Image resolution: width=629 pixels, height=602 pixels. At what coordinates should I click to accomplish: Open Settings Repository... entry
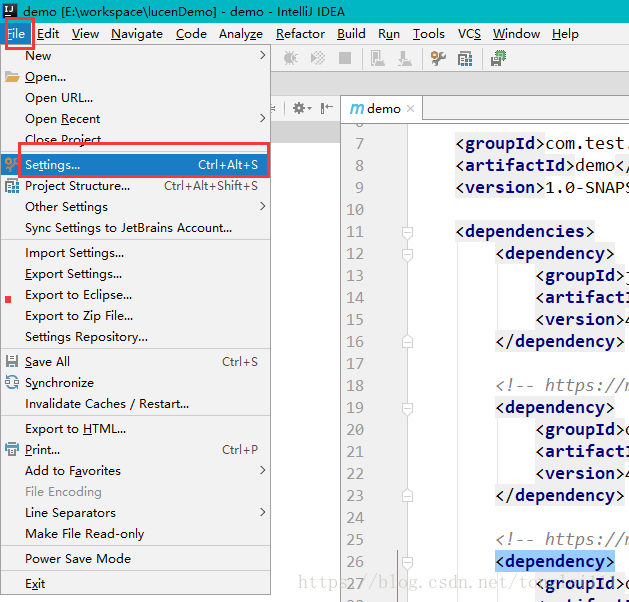pyautogui.click(x=136, y=337)
